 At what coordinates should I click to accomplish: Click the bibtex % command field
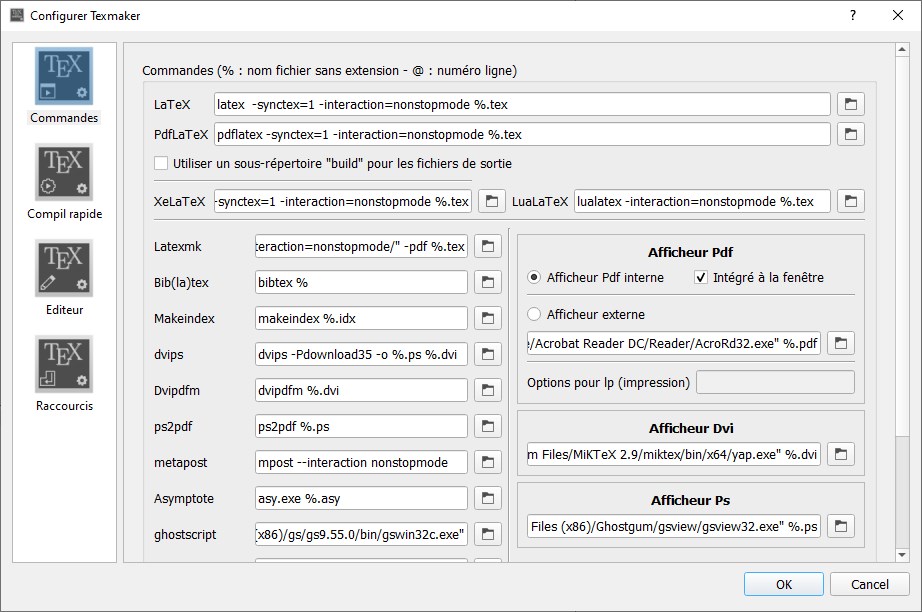(362, 282)
